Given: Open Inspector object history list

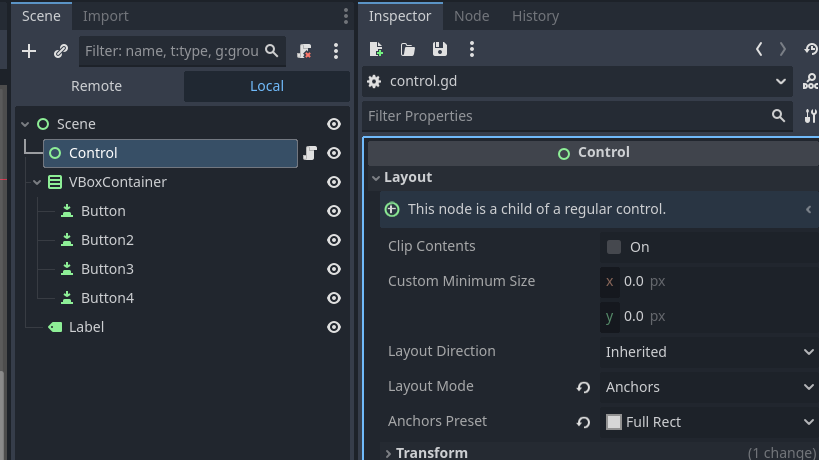Looking at the screenshot, I should click(x=811, y=49).
